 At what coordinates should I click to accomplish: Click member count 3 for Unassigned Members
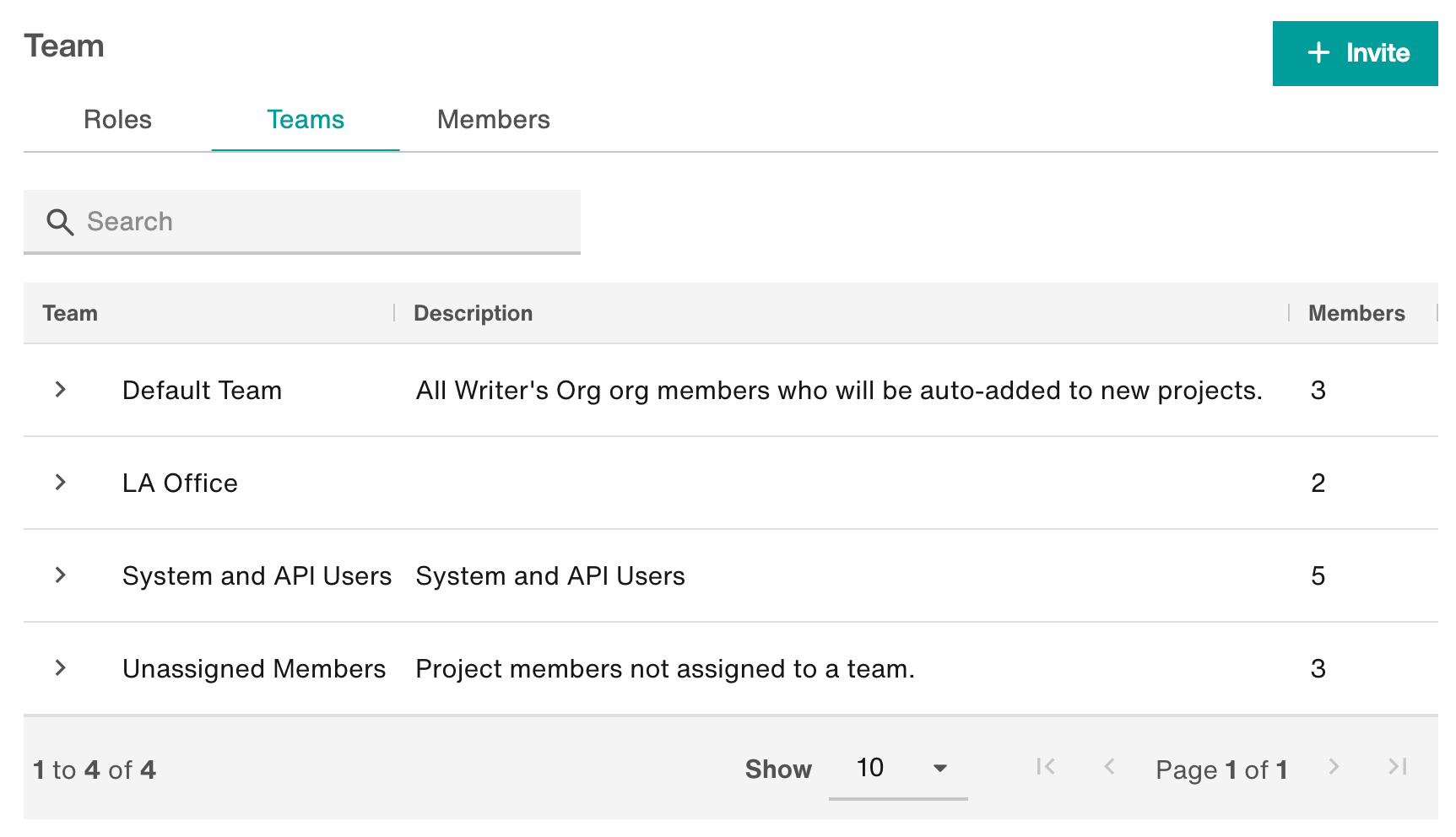click(1318, 669)
